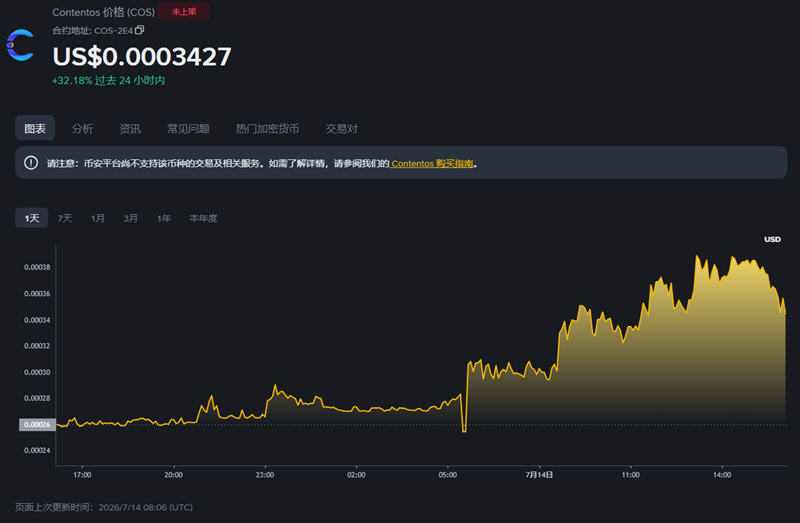Click the 0.00036 y-axis label
Screen dimensions: 800x523
click(x=37, y=293)
